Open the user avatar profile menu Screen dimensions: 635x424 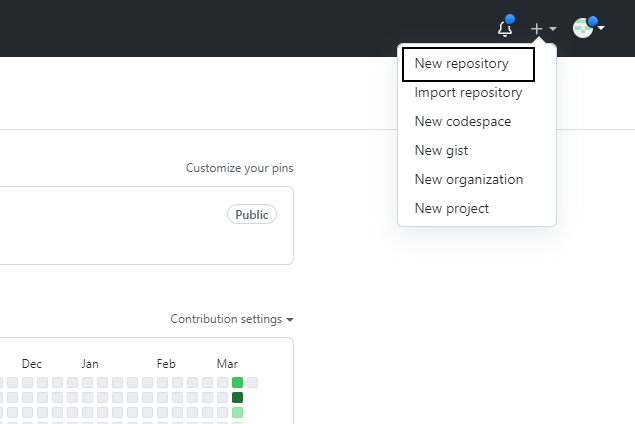(x=583, y=29)
